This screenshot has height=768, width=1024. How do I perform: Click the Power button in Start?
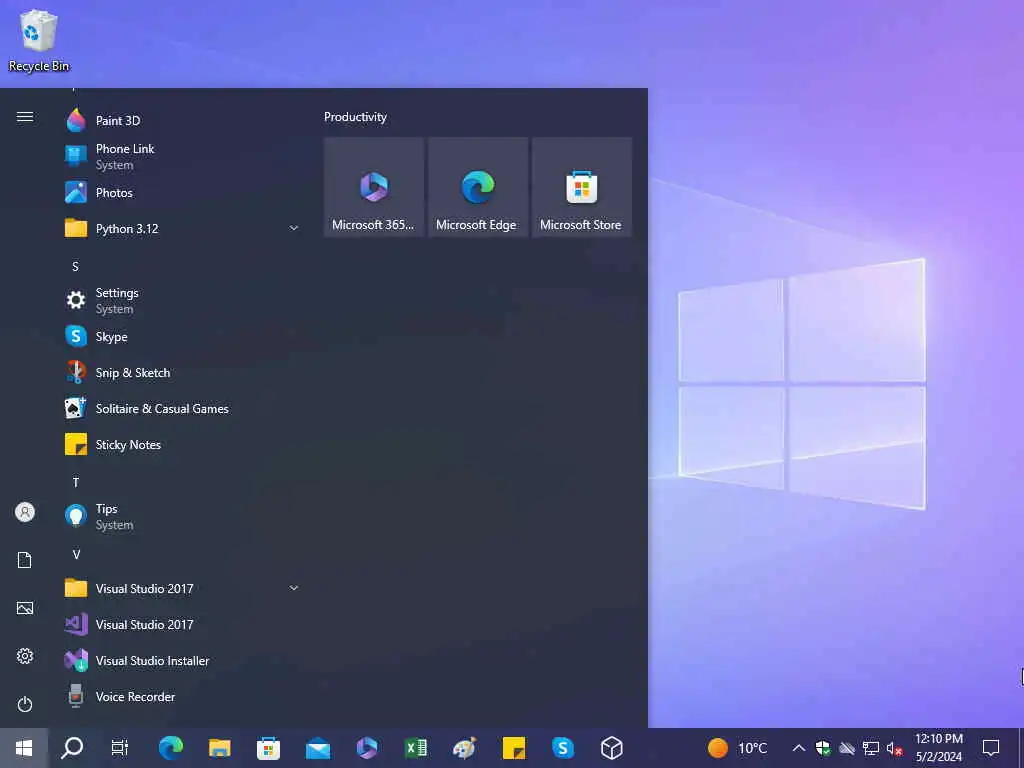(25, 704)
